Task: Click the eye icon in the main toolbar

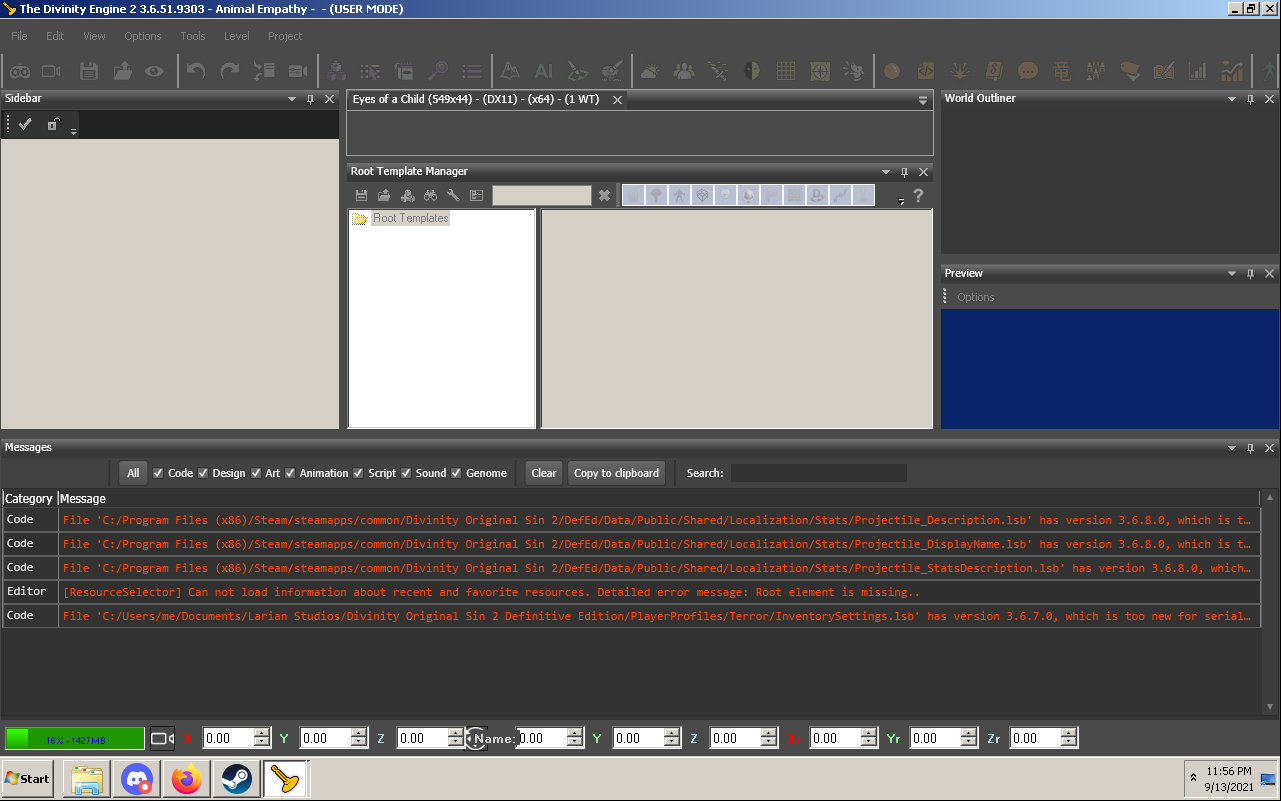Action: tap(154, 71)
